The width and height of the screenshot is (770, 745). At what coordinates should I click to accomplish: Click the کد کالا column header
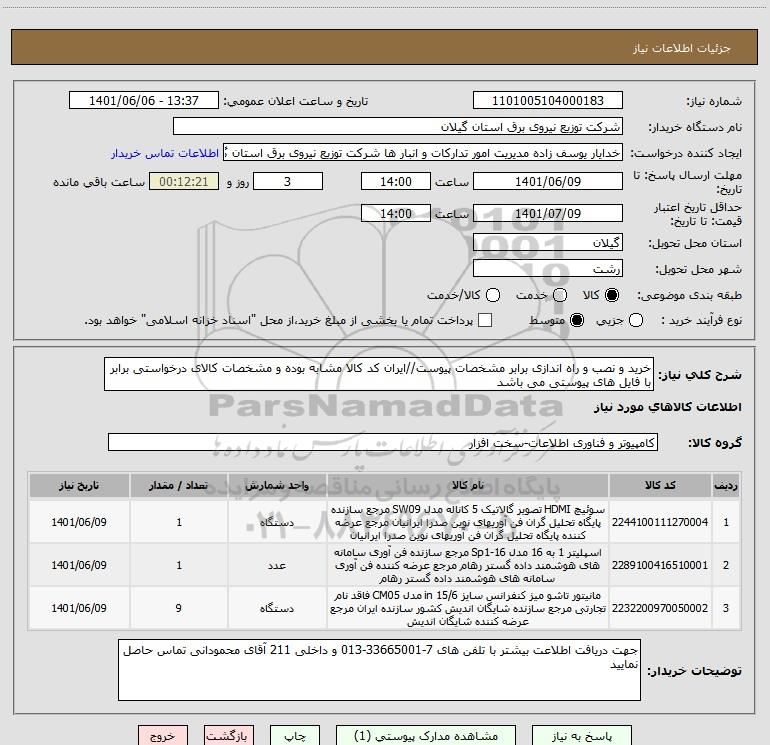point(660,486)
